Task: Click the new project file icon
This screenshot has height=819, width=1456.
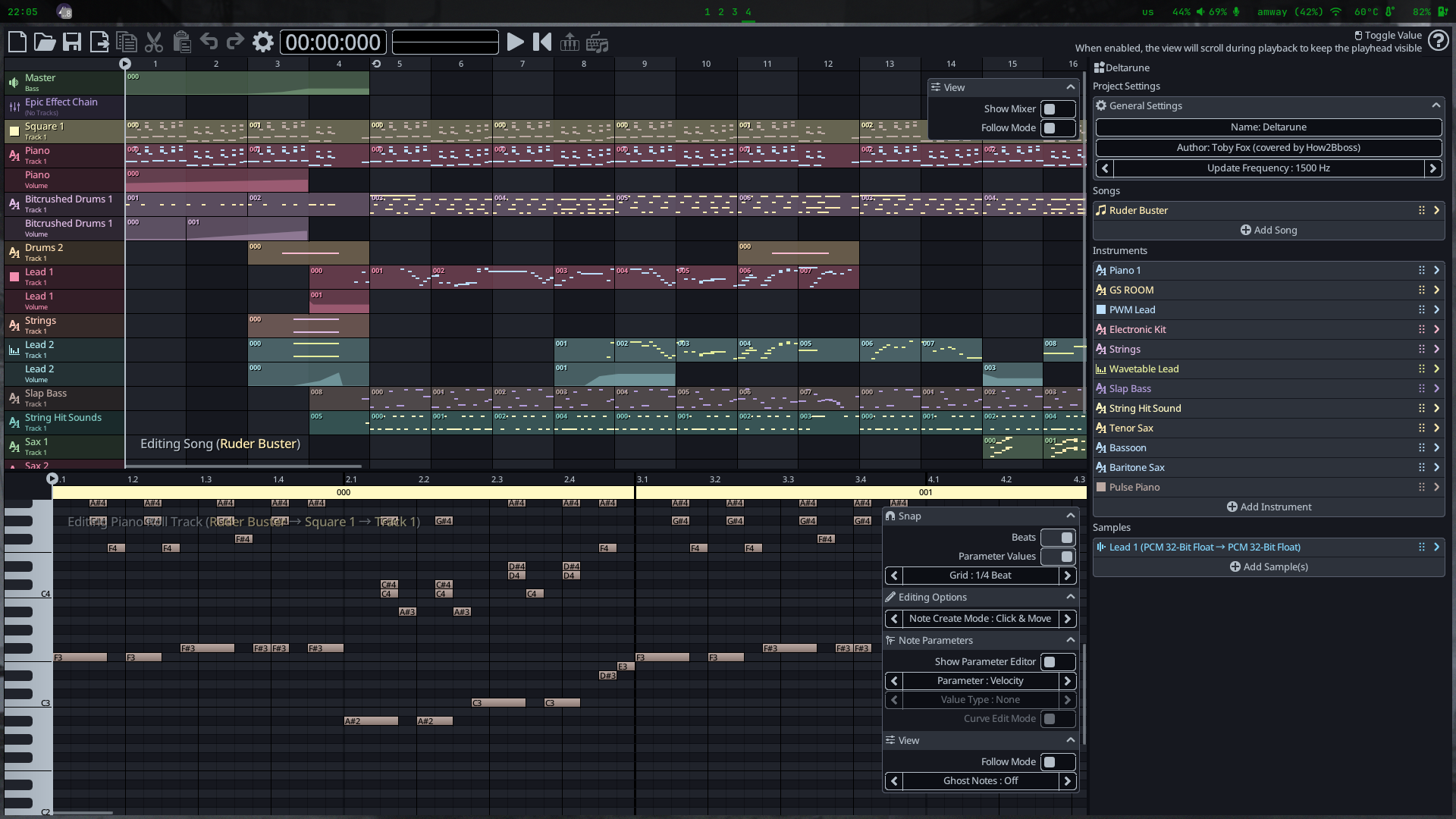Action: pos(17,42)
